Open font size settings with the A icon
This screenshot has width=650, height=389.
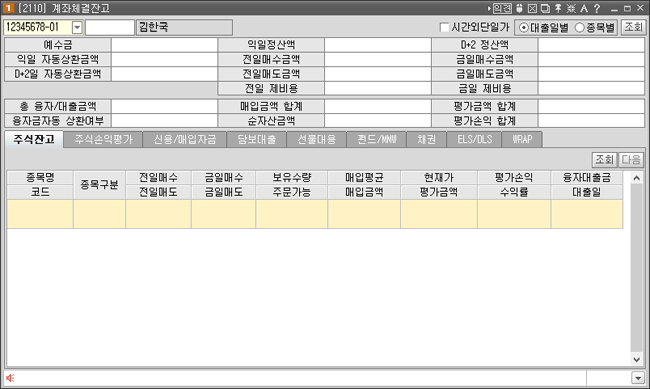(584, 8)
